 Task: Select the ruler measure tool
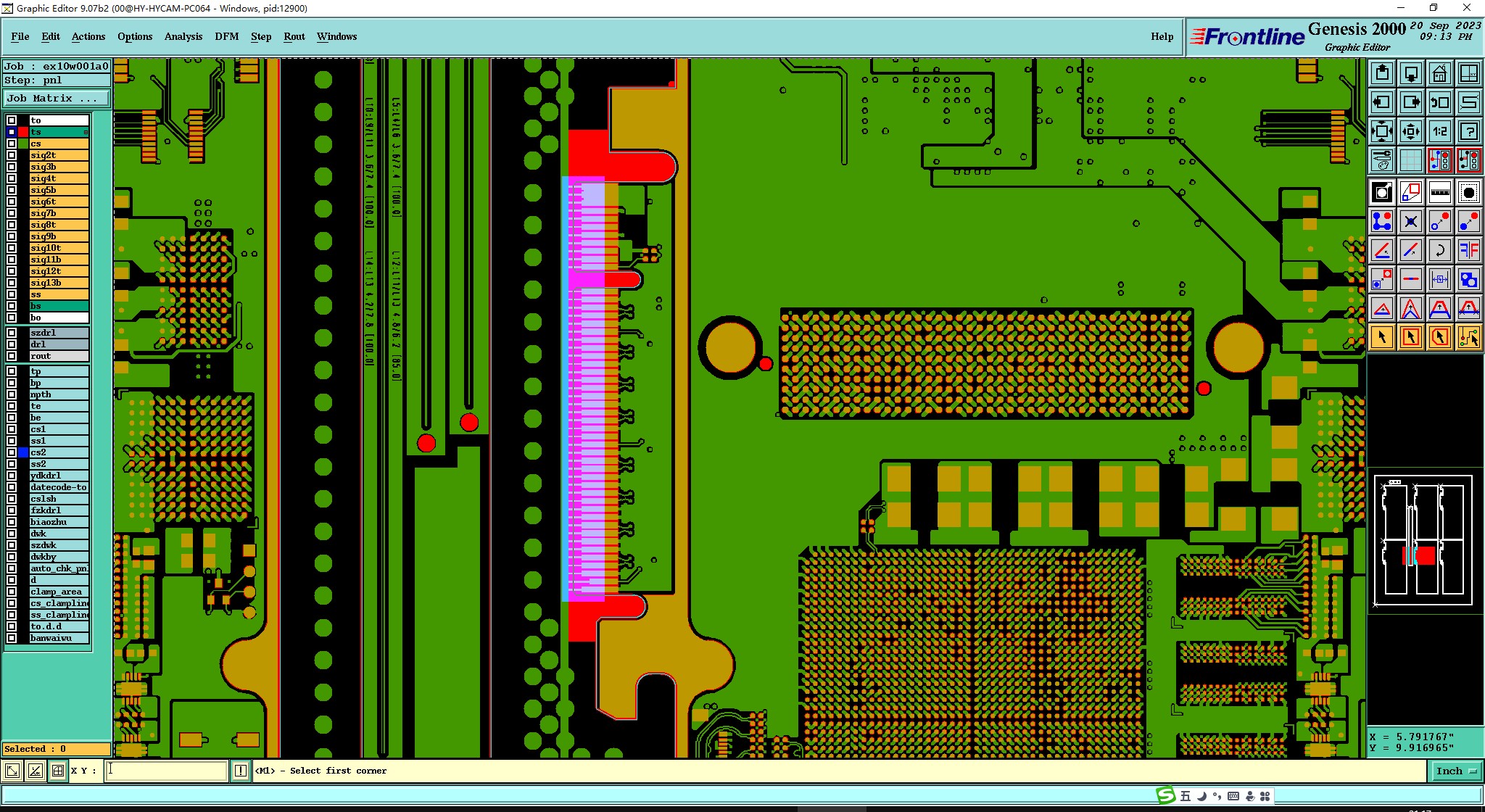point(1439,192)
